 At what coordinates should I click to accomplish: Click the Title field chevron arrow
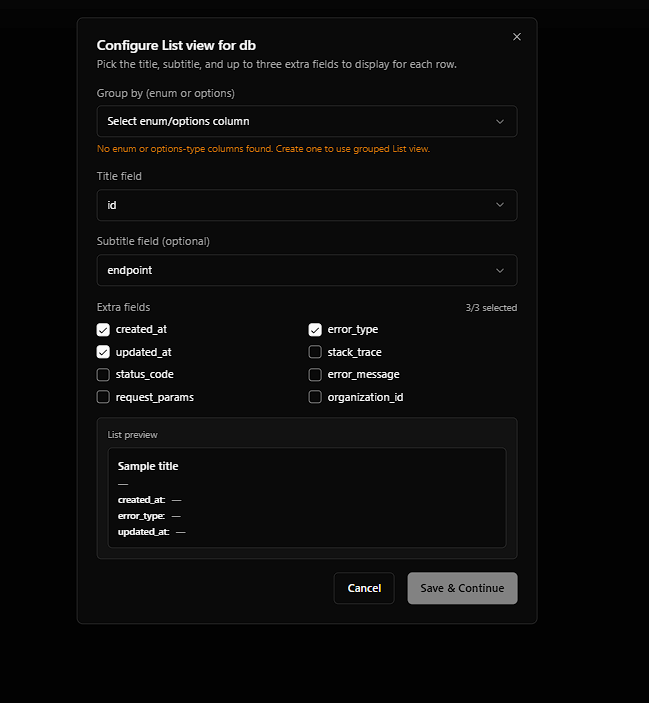500,205
